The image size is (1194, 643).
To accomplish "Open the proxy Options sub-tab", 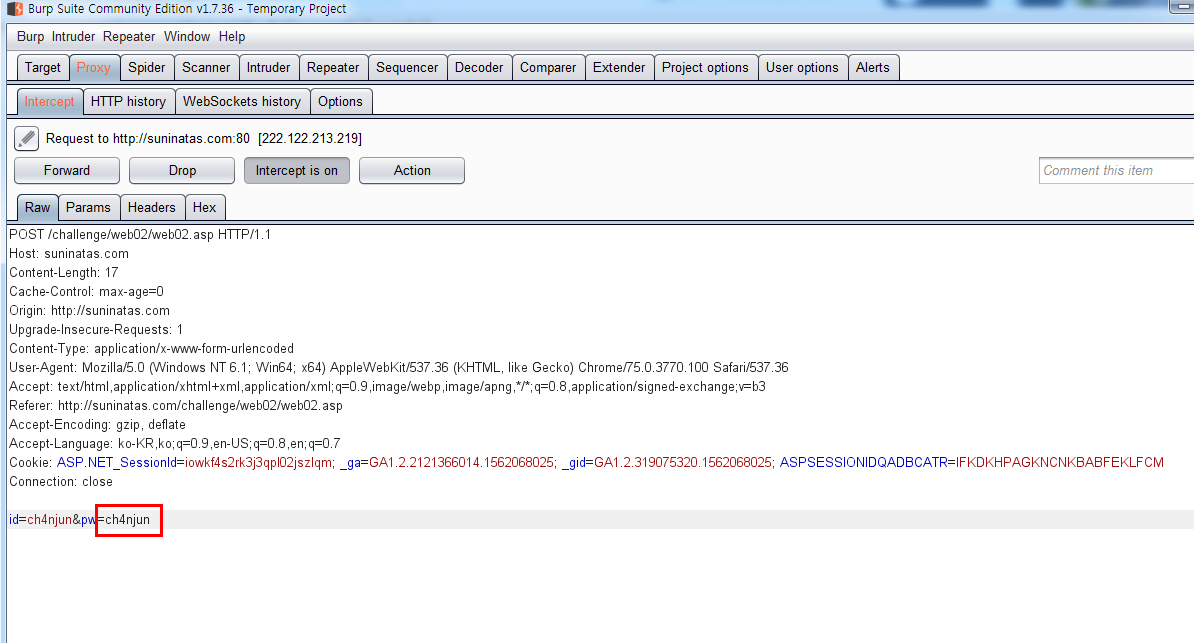I will 340,101.
